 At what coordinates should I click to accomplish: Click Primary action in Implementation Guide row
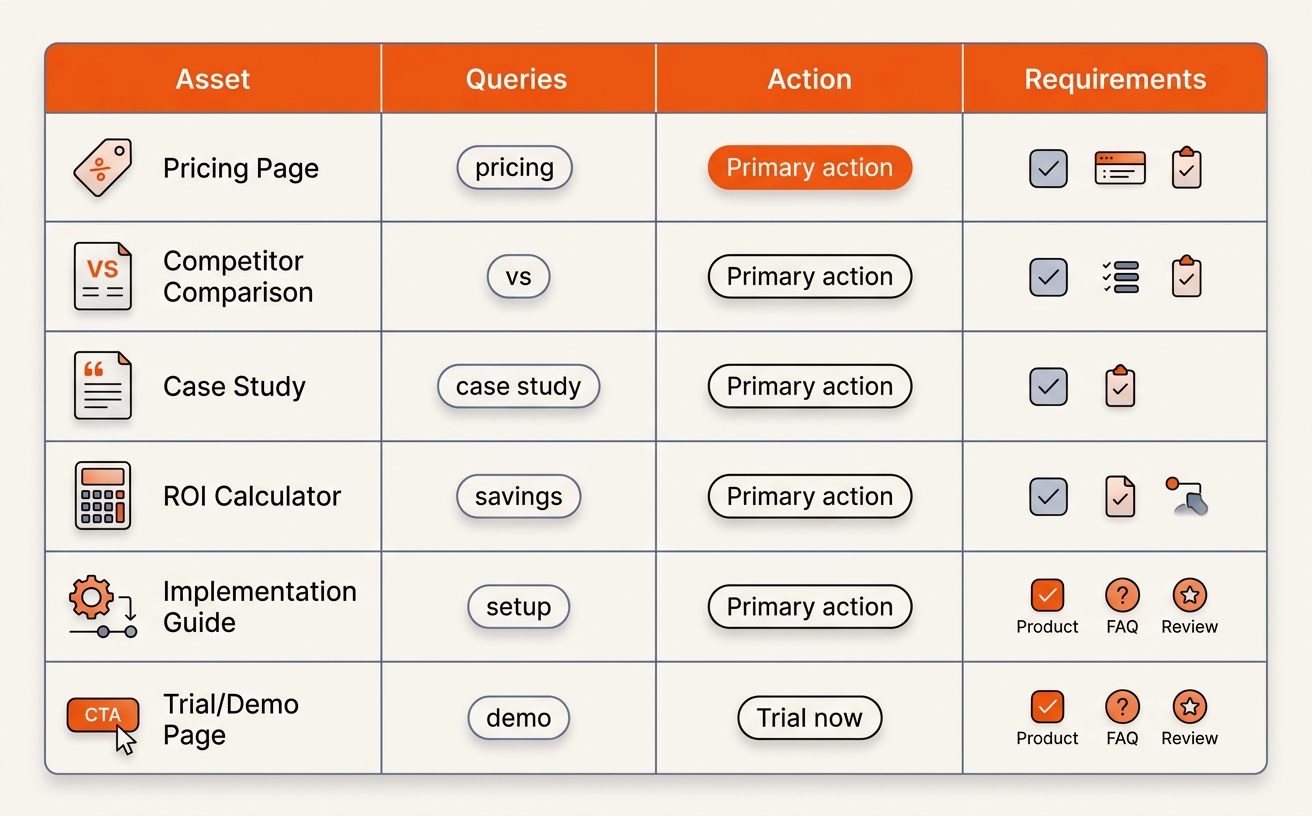[x=810, y=607]
